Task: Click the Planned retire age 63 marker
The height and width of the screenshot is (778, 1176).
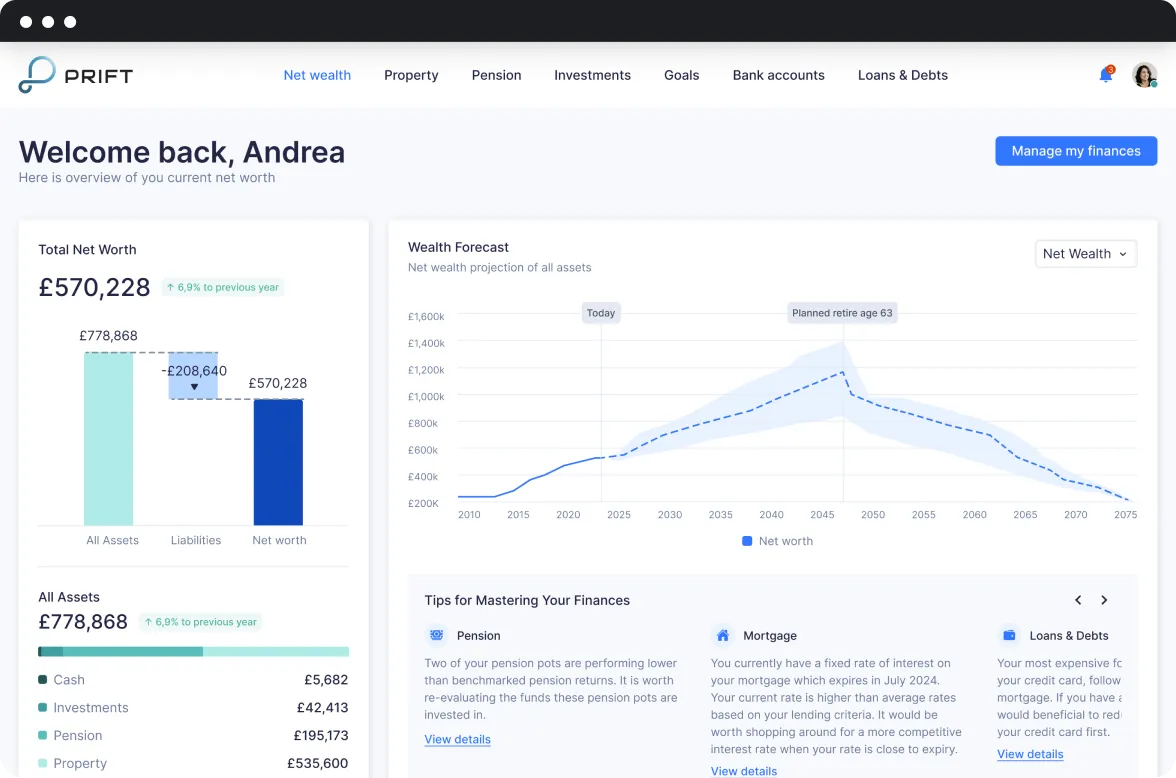Action: click(x=842, y=313)
